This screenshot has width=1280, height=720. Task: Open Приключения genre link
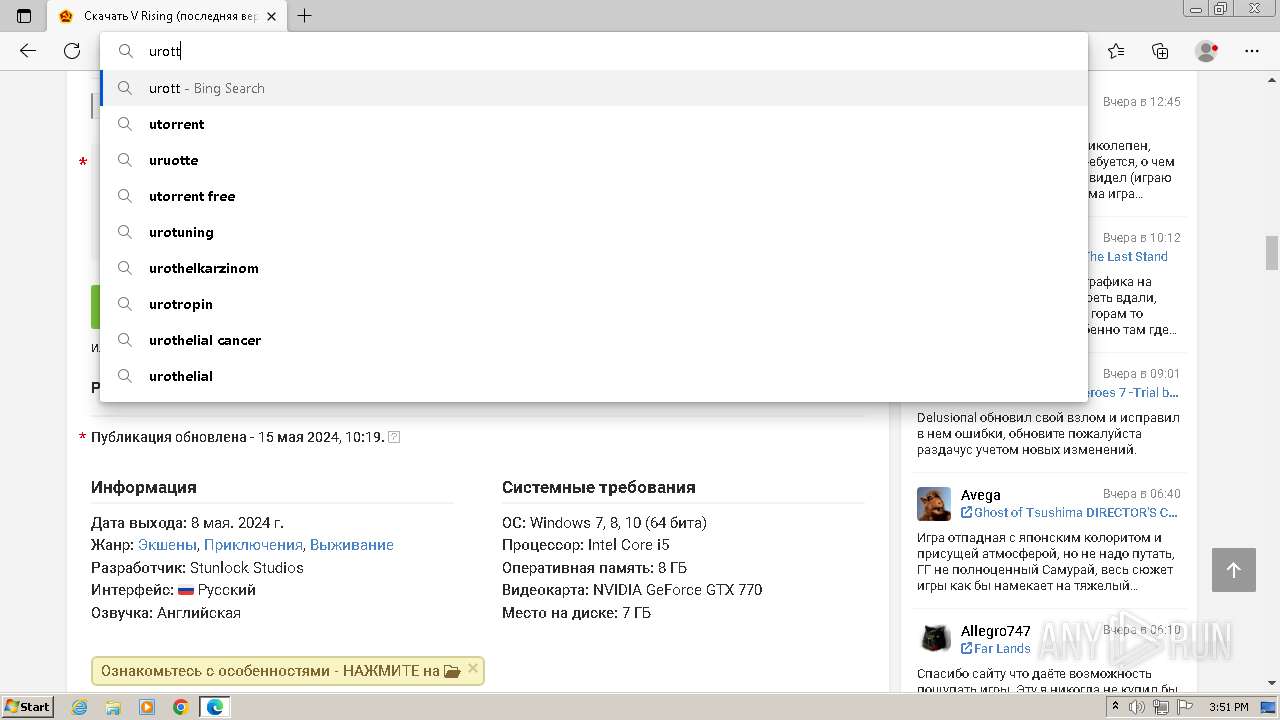[x=253, y=545]
